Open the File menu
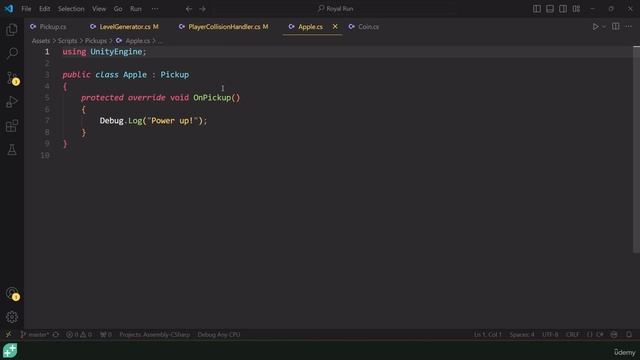 click(26, 9)
